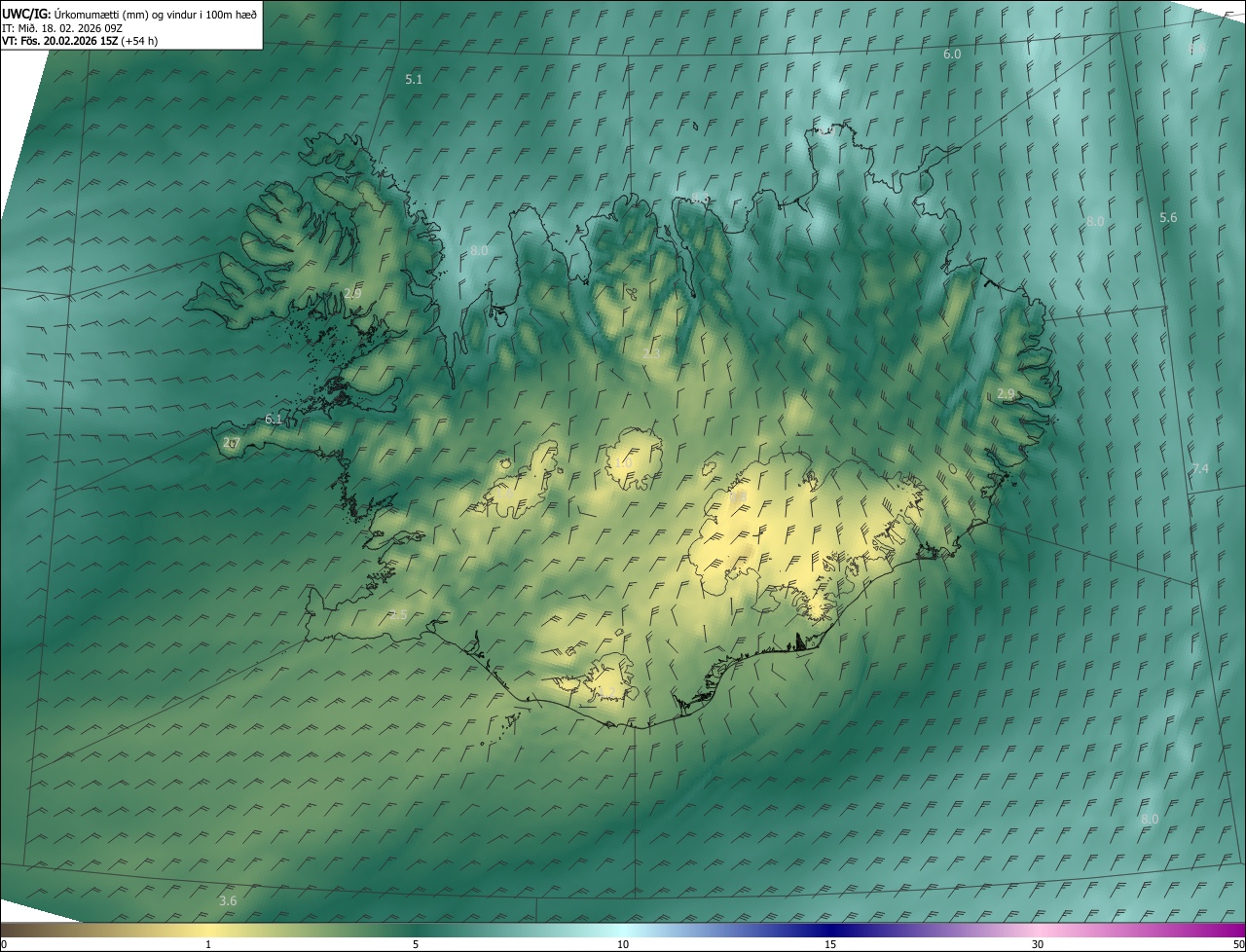
Task: Click the 2.3 value label on the map
Action: click(651, 353)
